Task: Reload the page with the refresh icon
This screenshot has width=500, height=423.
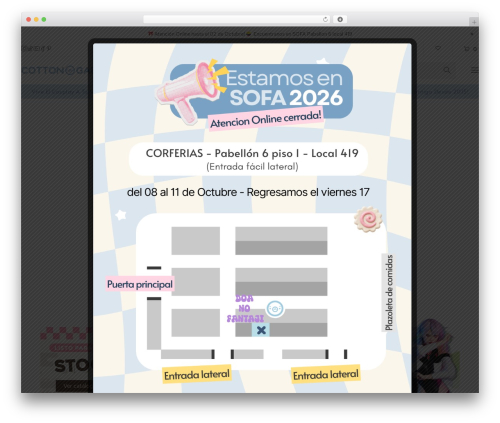Action: point(325,20)
